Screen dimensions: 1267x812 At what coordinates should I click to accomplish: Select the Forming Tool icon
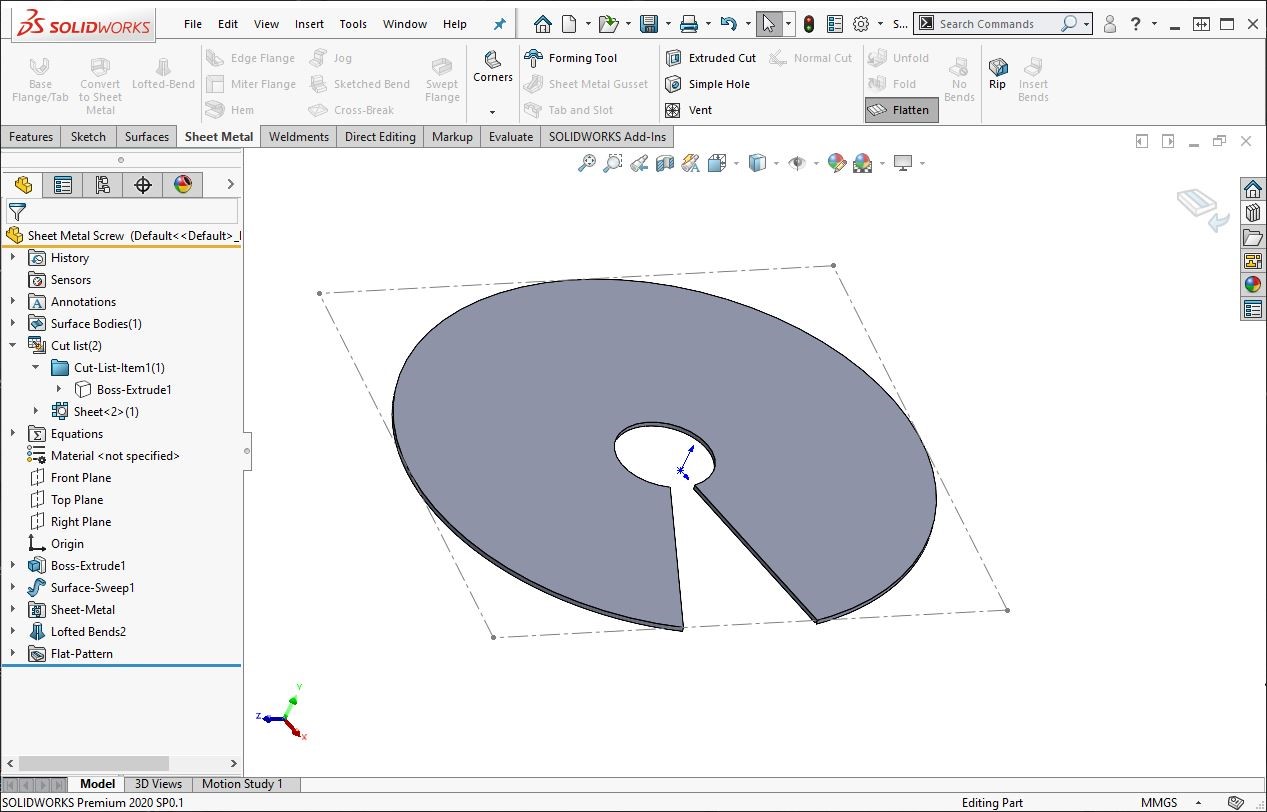[535, 58]
